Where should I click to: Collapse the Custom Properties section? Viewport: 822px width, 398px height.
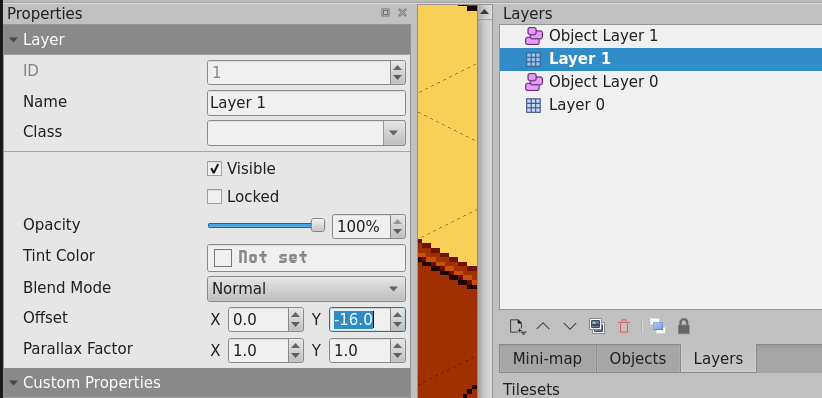(x=207, y=383)
